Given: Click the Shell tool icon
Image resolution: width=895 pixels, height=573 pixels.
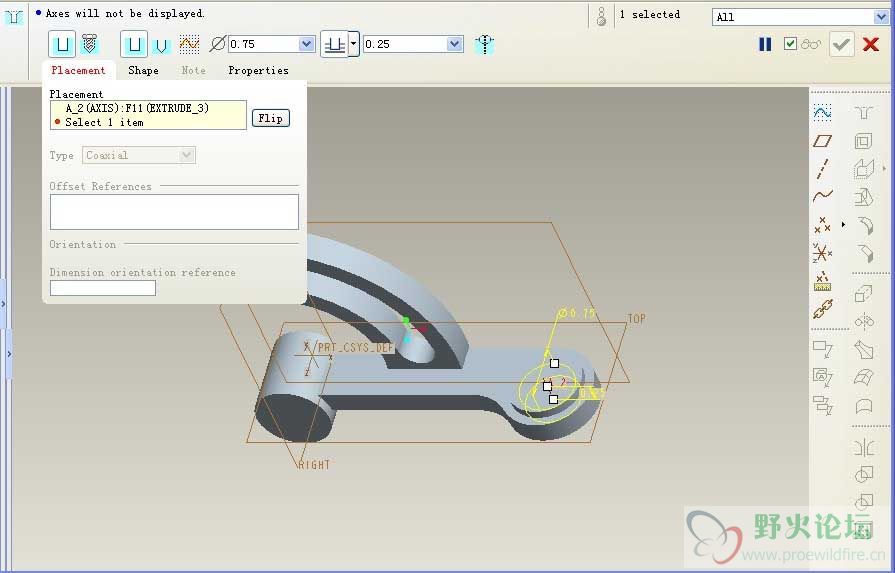Looking at the screenshot, I should [x=864, y=140].
